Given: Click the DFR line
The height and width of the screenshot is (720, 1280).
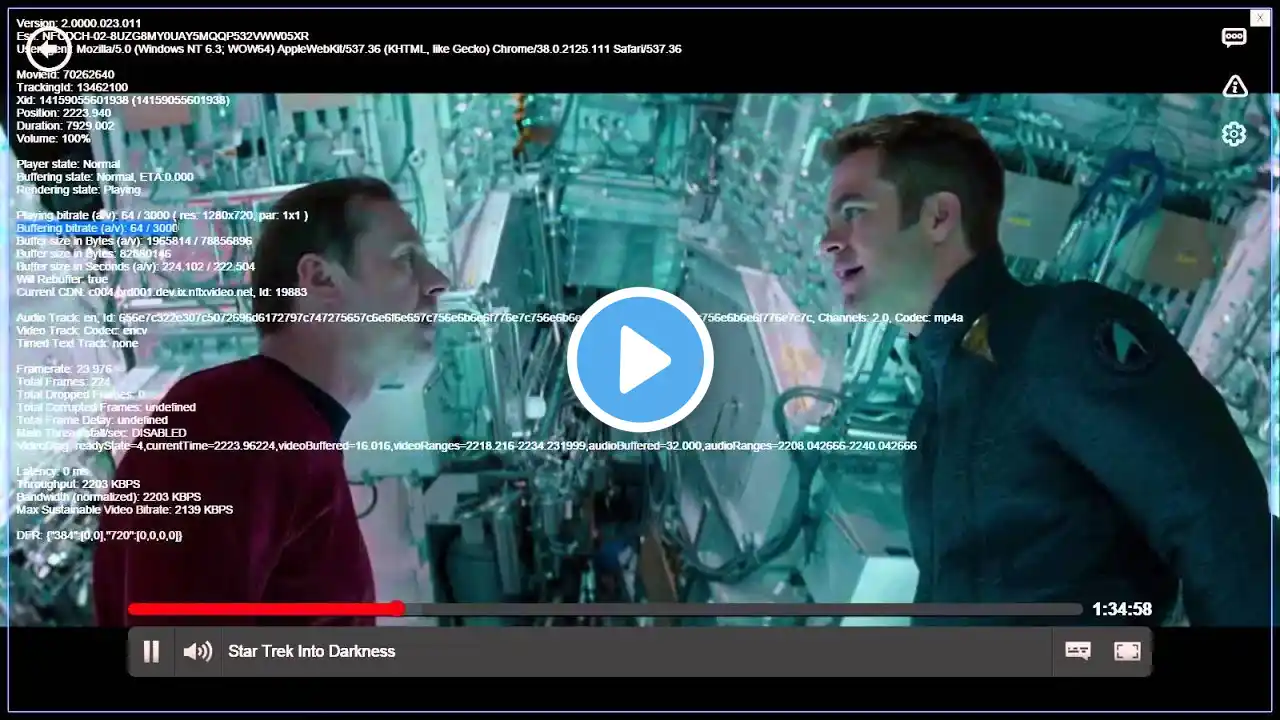Looking at the screenshot, I should [x=99, y=536].
